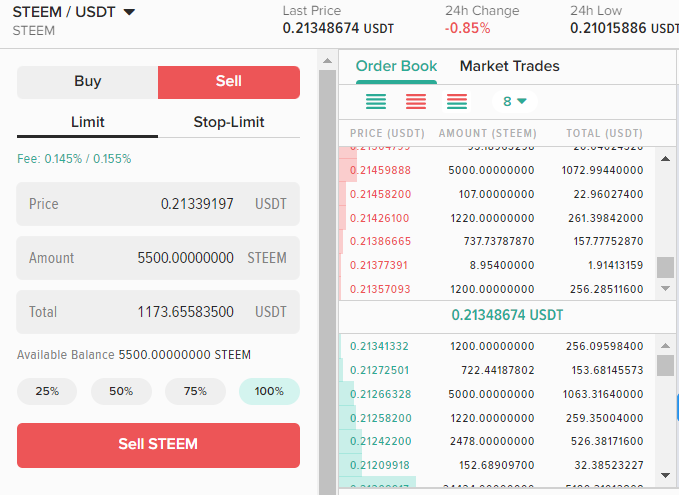Click total 1063.31640000 in bids
This screenshot has width=679, height=495.
tap(603, 394)
